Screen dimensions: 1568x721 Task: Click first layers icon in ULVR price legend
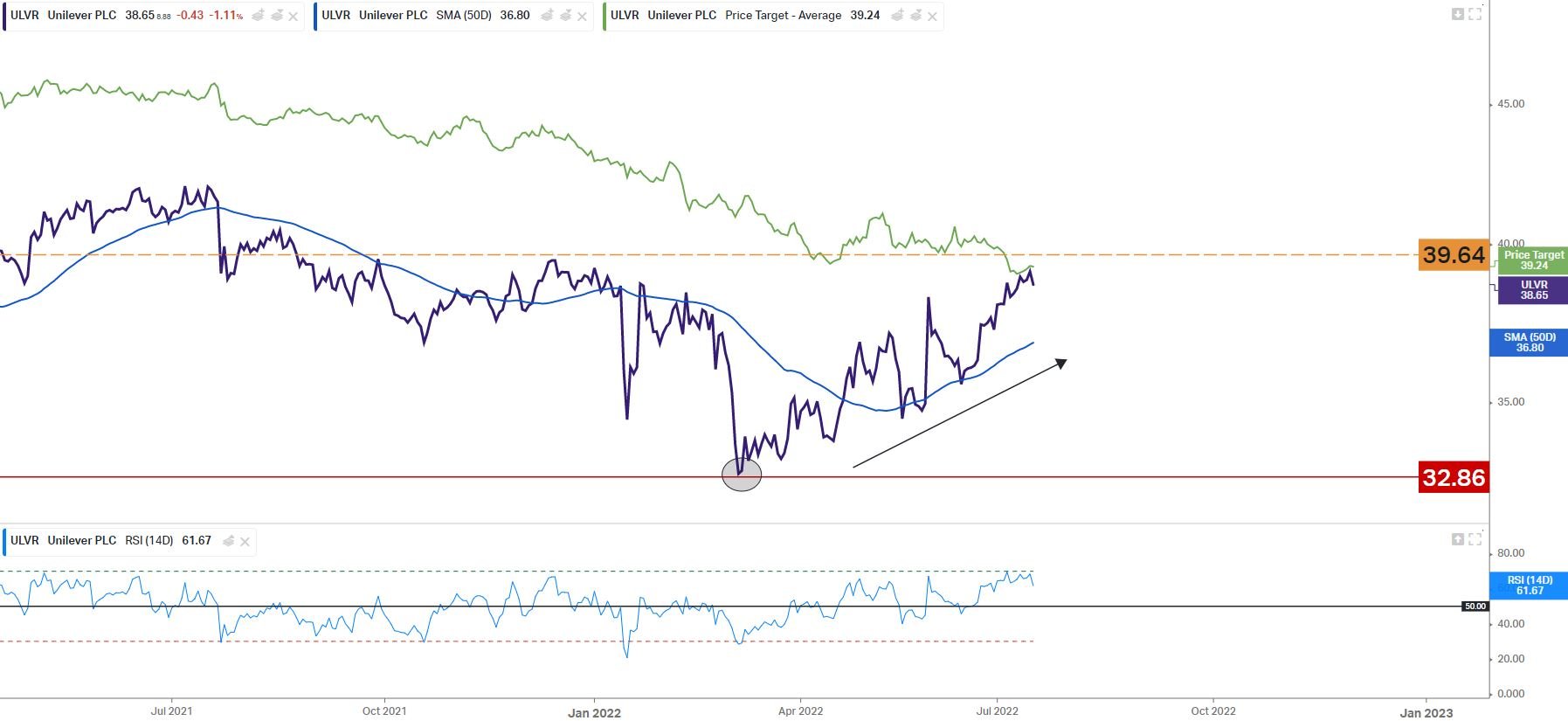click(x=259, y=16)
